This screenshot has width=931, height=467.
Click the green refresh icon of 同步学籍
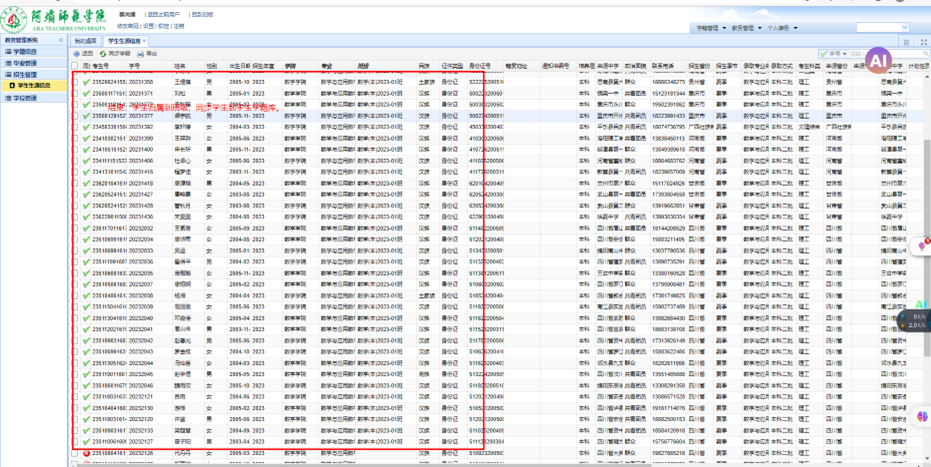coord(103,53)
